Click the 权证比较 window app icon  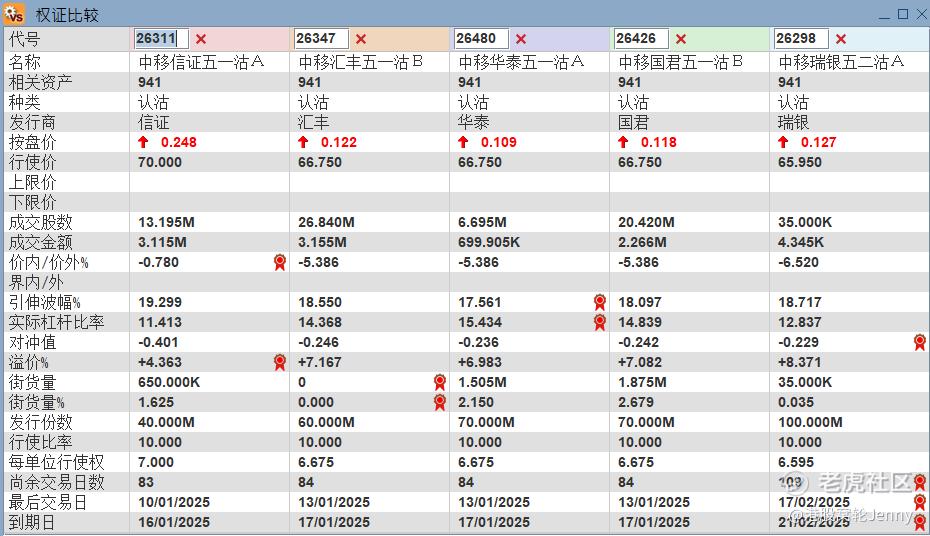pyautogui.click(x=14, y=14)
